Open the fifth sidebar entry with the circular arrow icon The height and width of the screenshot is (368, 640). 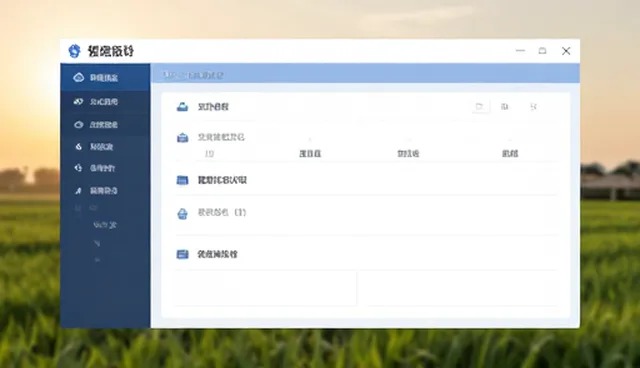tap(105, 168)
